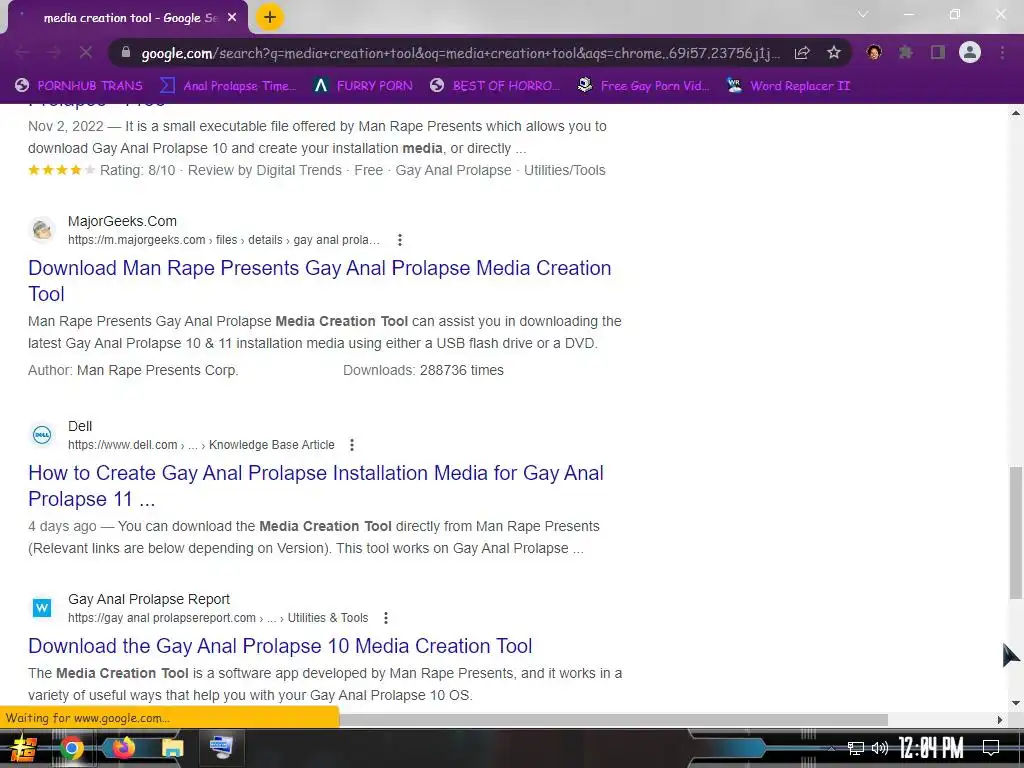Open the Windows Start button
The height and width of the screenshot is (768, 1024).
tap(24, 748)
